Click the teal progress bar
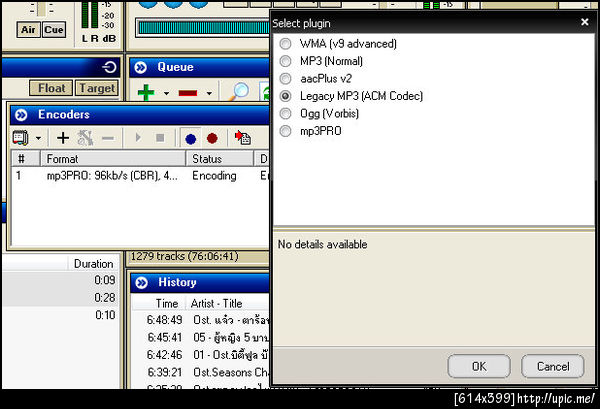This screenshot has height=409, width=600. 203,28
